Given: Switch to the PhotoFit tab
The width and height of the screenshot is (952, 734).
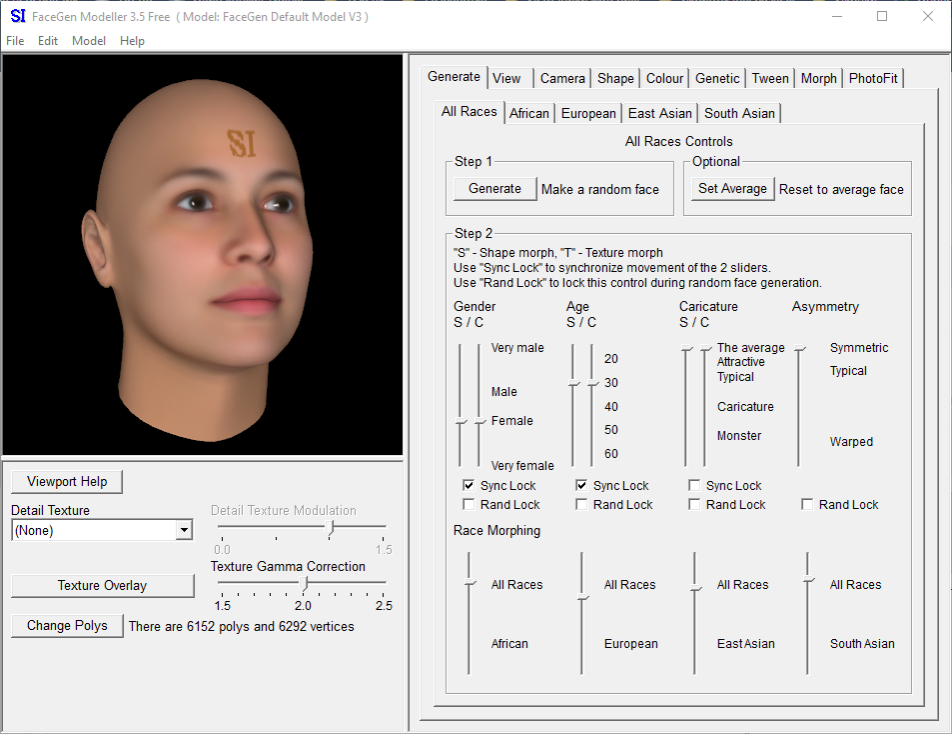Looking at the screenshot, I should click(x=873, y=78).
